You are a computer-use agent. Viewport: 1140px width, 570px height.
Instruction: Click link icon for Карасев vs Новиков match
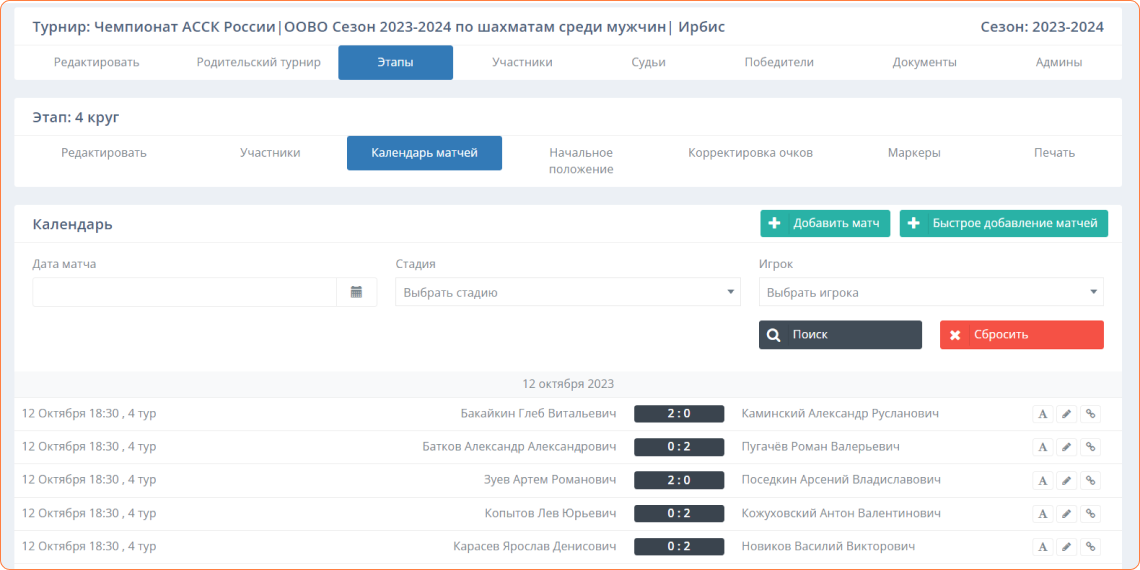pos(1091,547)
